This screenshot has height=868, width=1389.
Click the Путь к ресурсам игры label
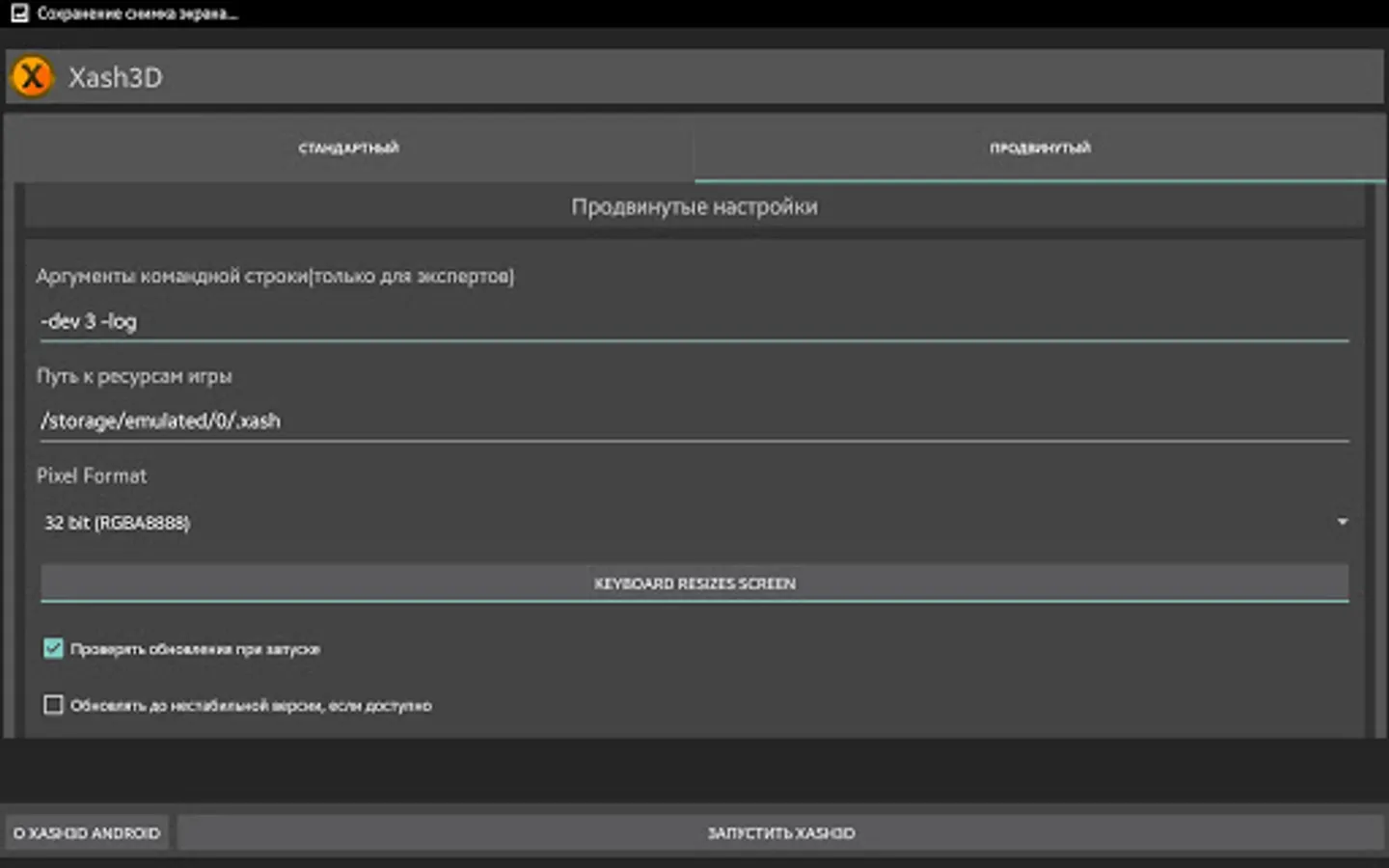(x=134, y=376)
